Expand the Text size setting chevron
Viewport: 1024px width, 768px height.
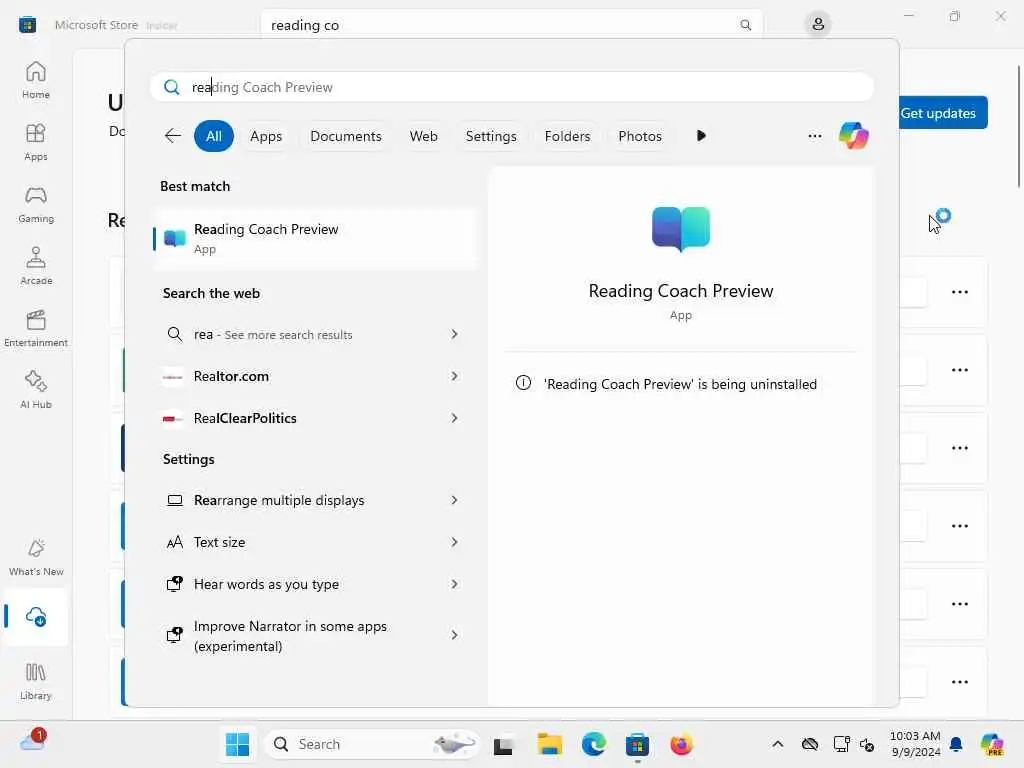[454, 542]
